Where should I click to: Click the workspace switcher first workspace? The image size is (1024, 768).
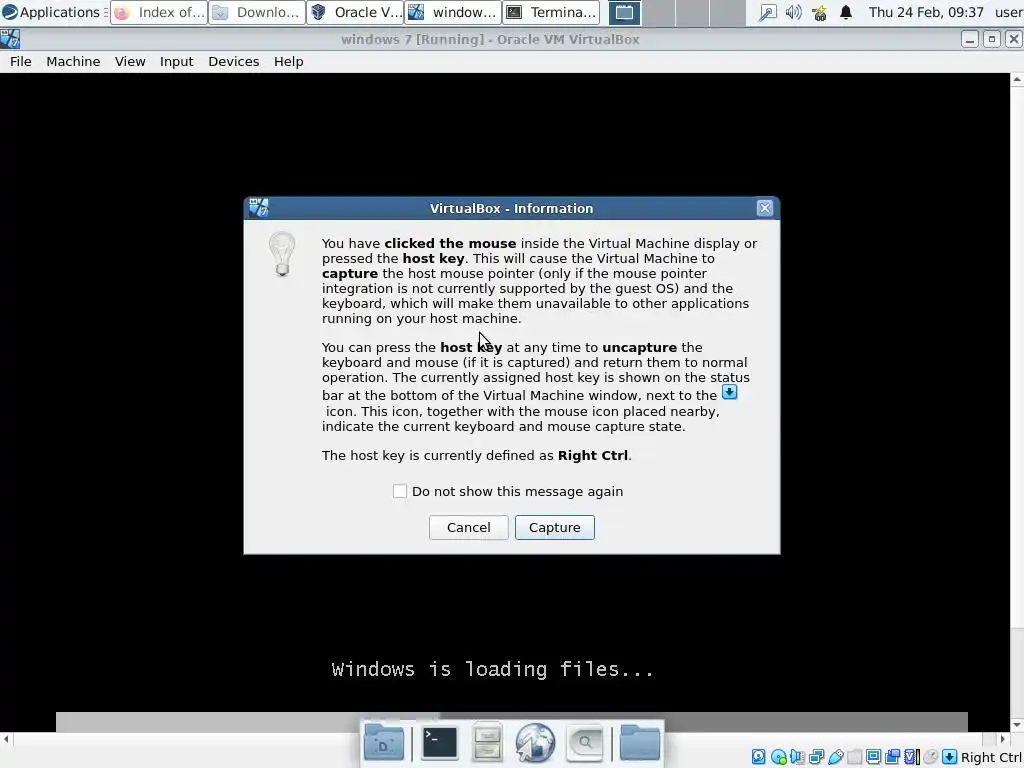pyautogui.click(x=624, y=12)
